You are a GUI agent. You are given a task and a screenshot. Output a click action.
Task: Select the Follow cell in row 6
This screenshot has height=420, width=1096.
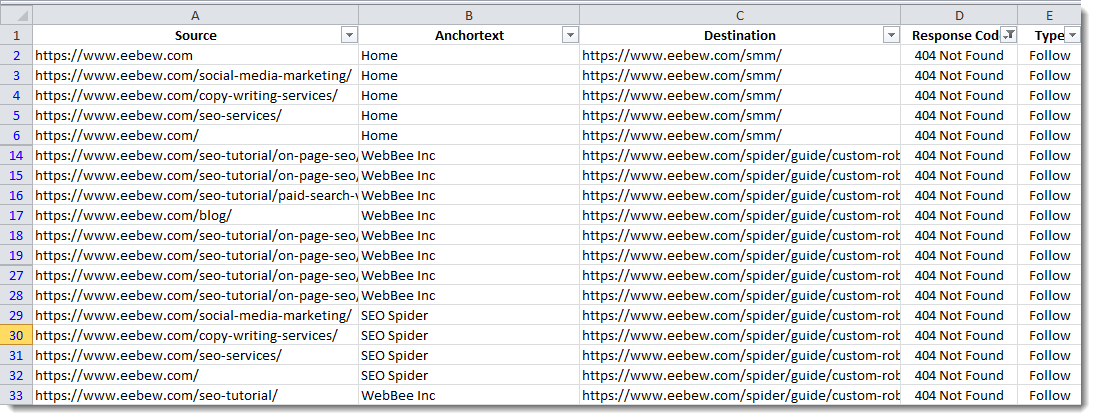[x=1049, y=136]
